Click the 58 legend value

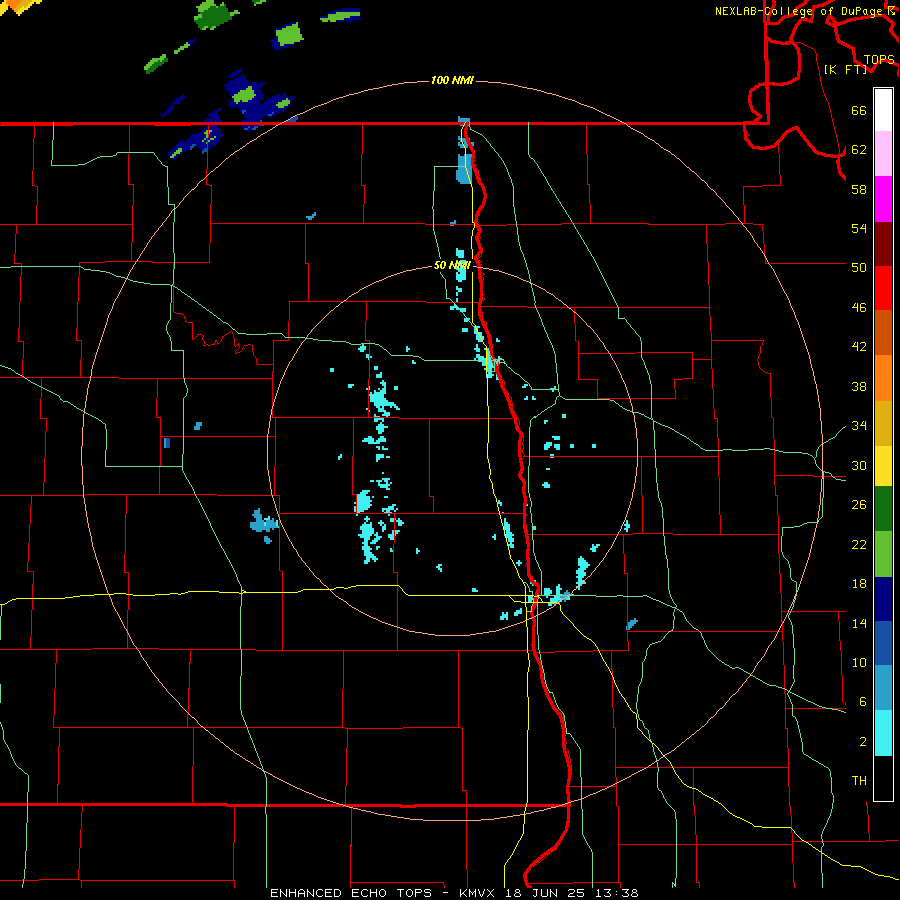point(859,189)
